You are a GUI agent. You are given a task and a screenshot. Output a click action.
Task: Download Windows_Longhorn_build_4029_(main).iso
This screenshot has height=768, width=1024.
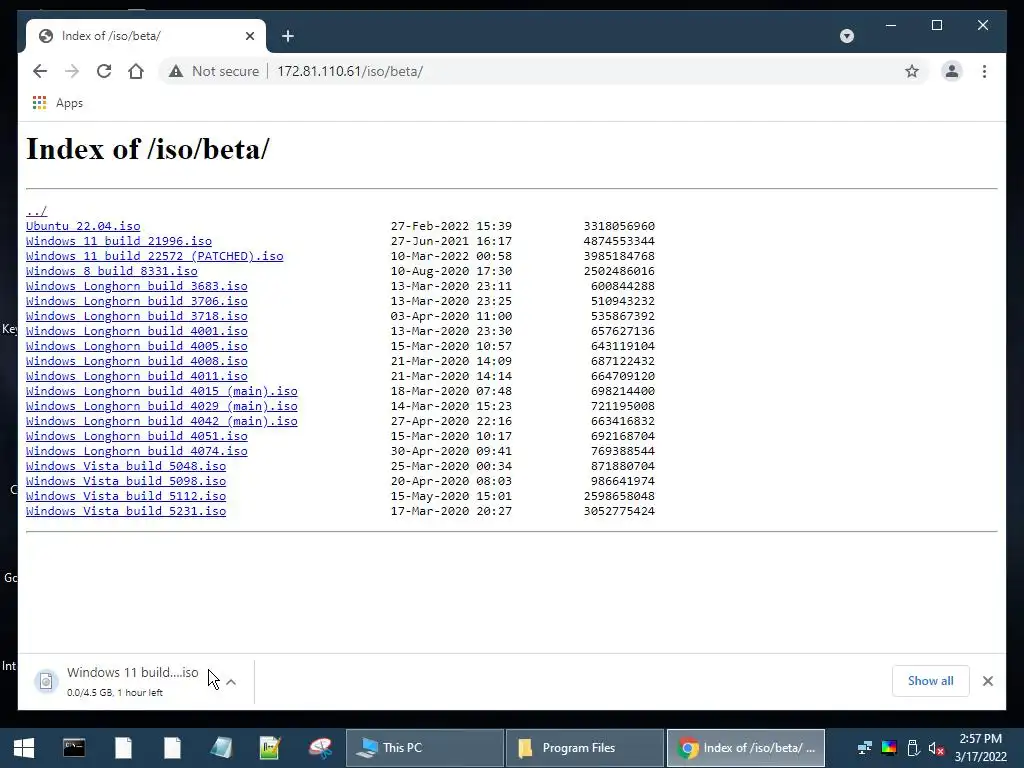[162, 406]
